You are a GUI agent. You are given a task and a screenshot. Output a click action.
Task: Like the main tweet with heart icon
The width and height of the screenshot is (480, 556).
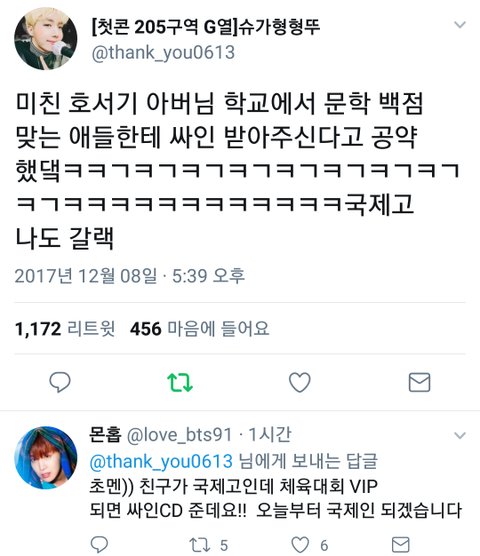tap(300, 382)
